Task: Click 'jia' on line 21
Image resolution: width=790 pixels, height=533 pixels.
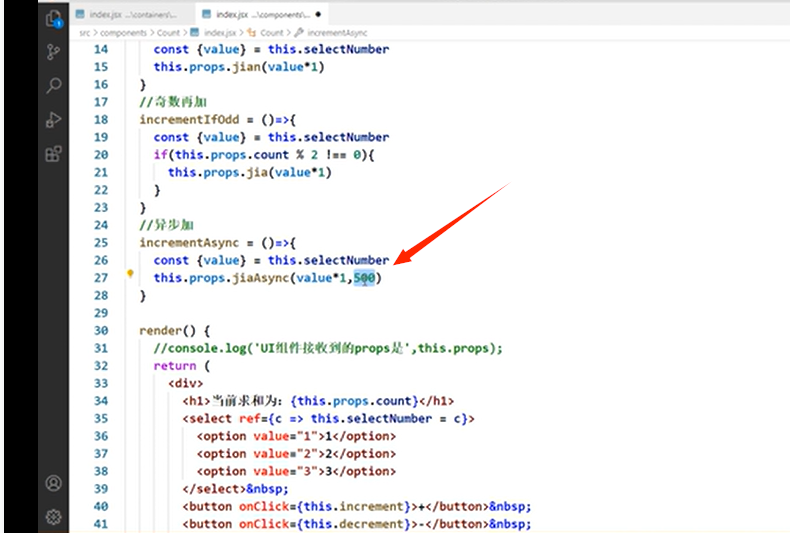Action: [257, 172]
